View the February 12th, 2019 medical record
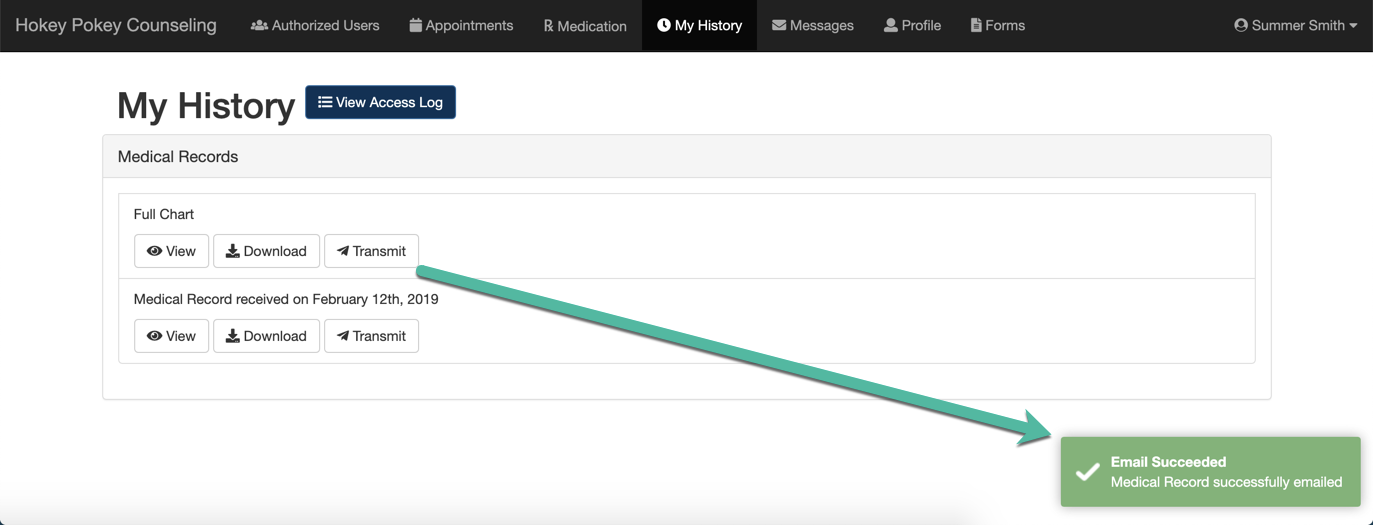Screen dimensions: 1373x525 click(171, 336)
